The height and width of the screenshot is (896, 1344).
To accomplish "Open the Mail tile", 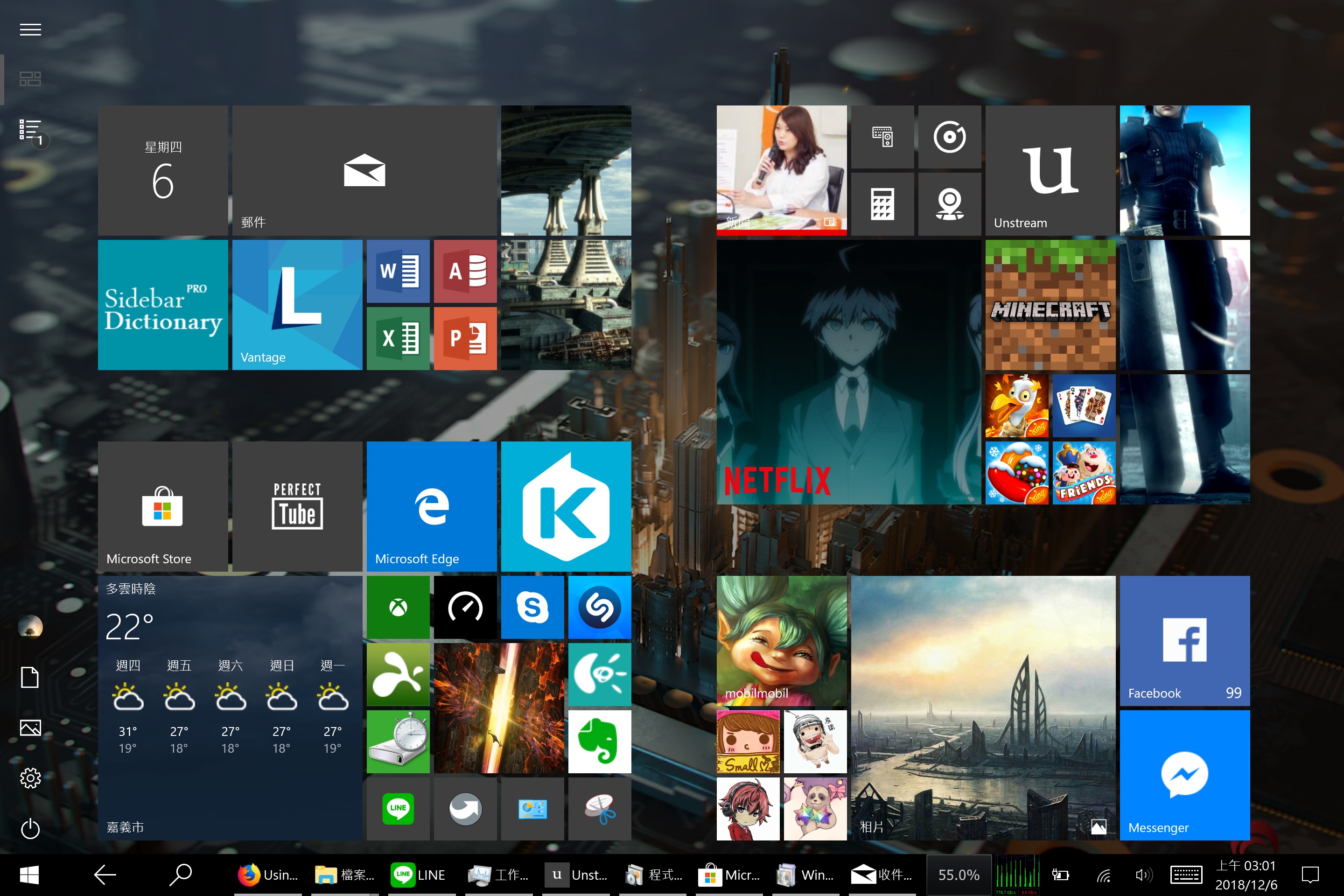I will pos(364,170).
